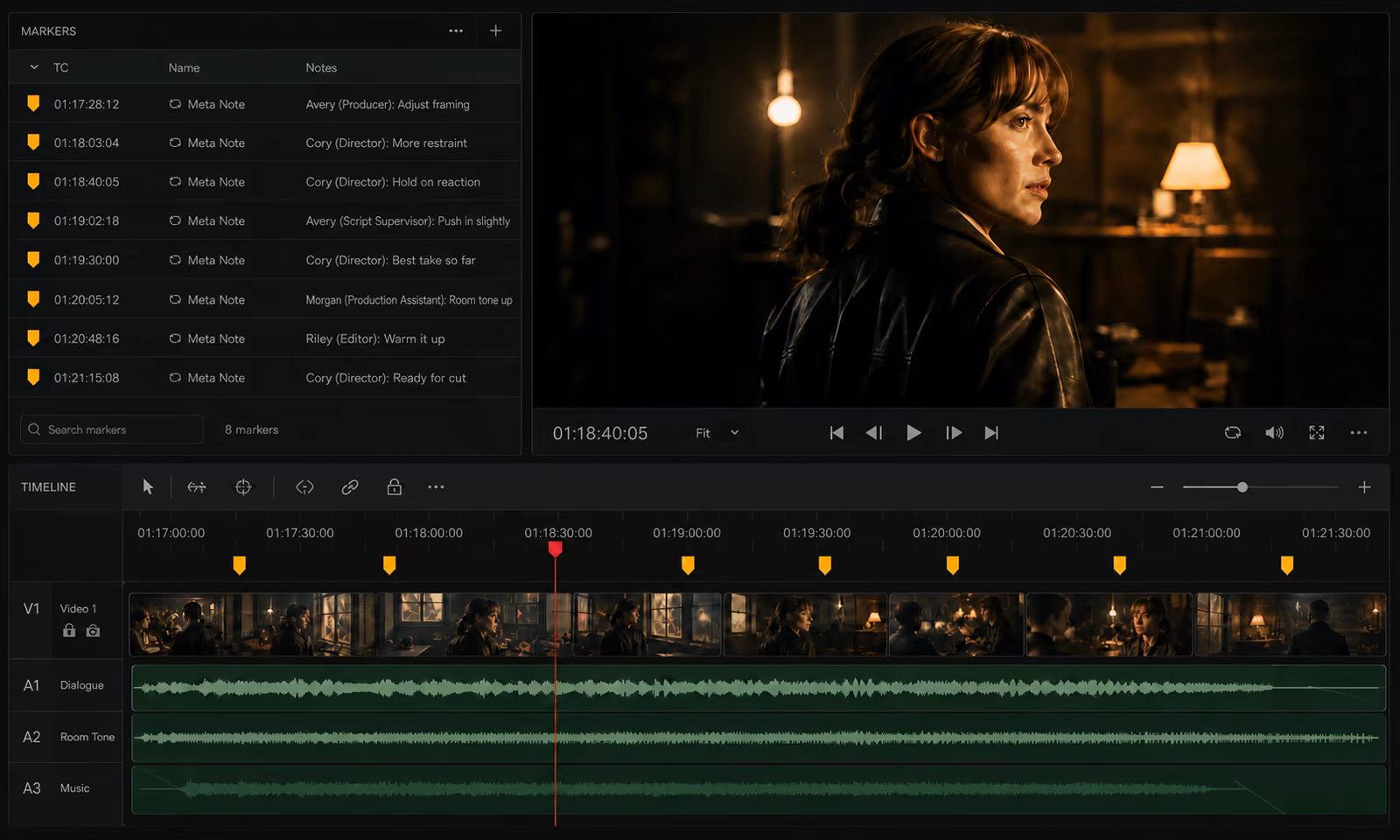Zoom out the timeline with the minus button
The width and height of the screenshot is (1400, 840).
(1157, 487)
